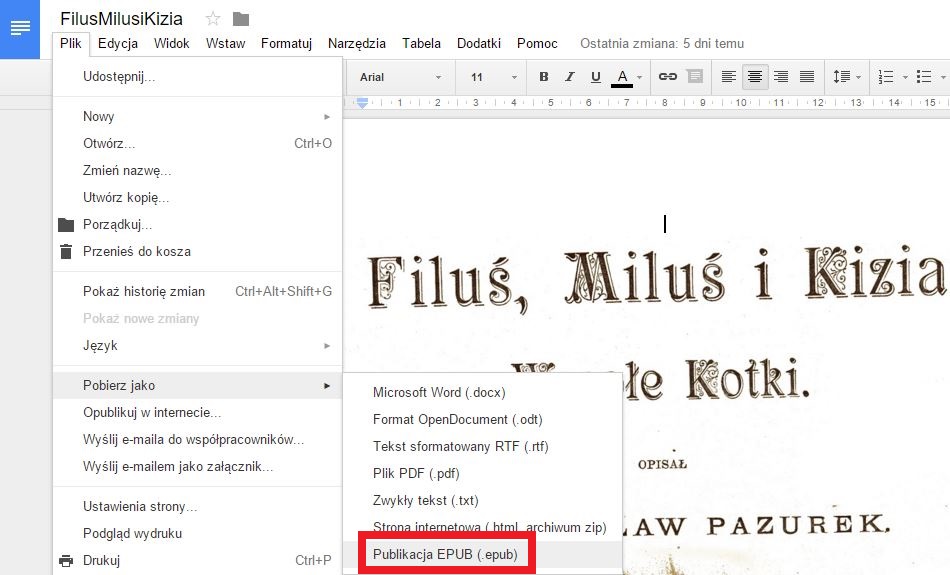Choose Otwórz... from the menu
The image size is (950, 575).
pyautogui.click(x=198, y=144)
